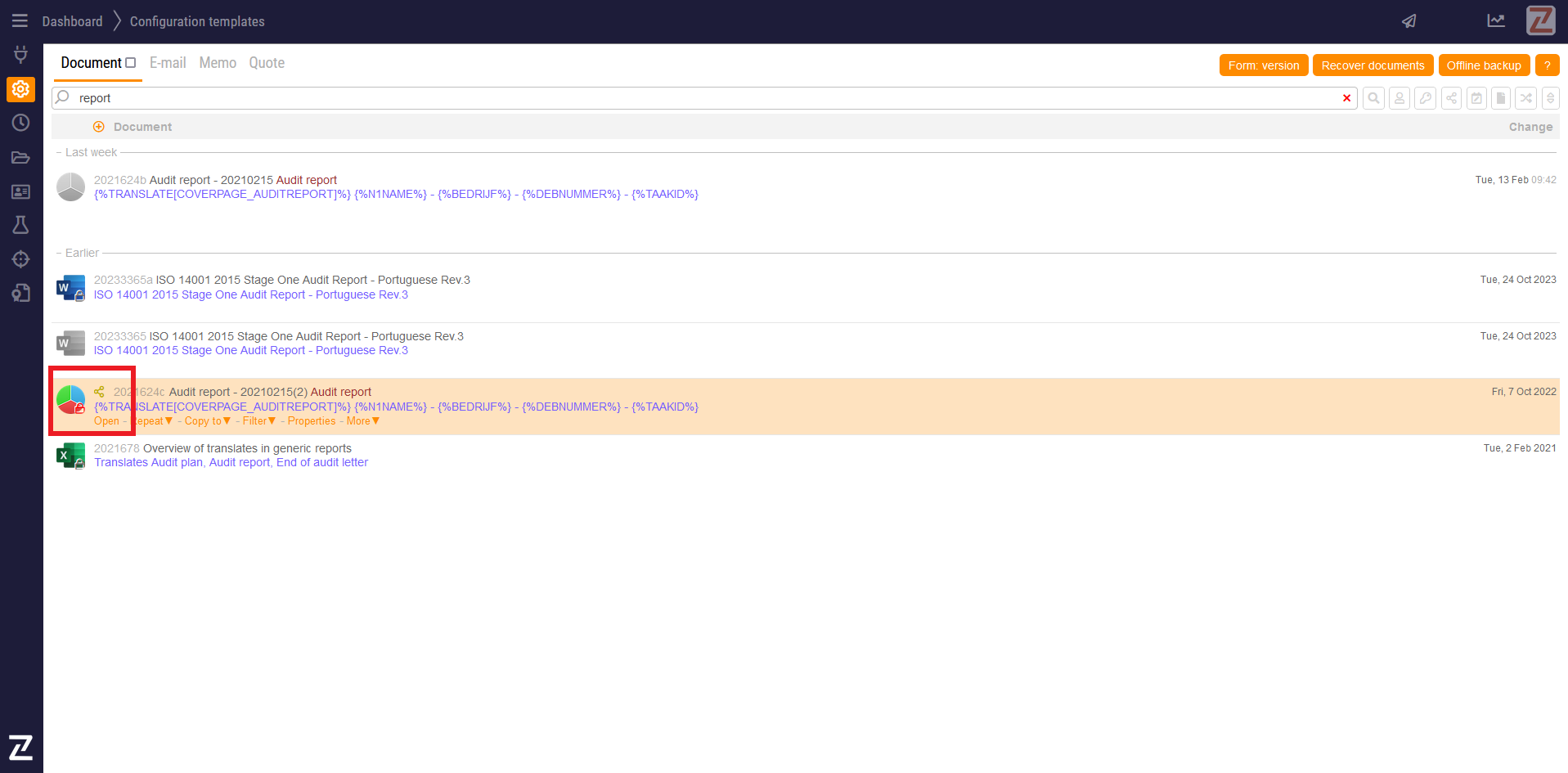Click the Excel thumbnail for Overview of translates
Viewport: 1568px width, 773px height.
[x=70, y=456]
